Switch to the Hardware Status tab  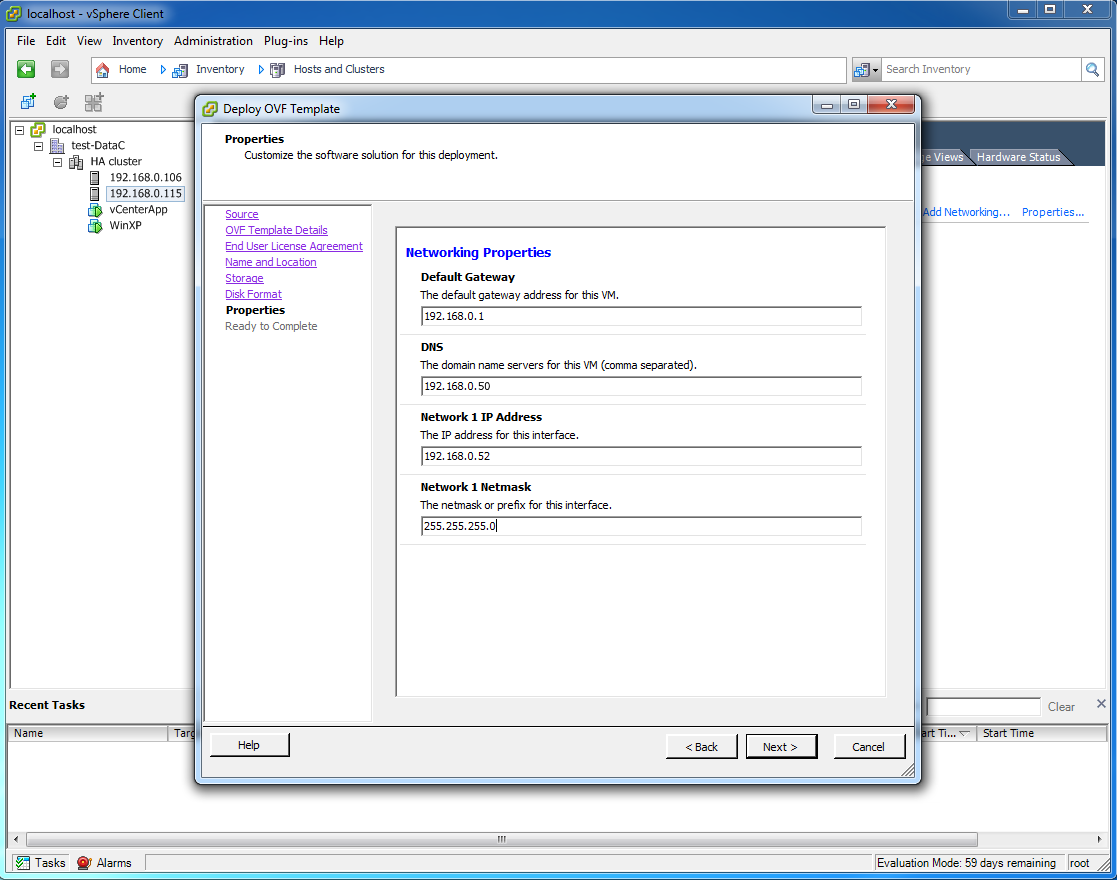(1018, 157)
